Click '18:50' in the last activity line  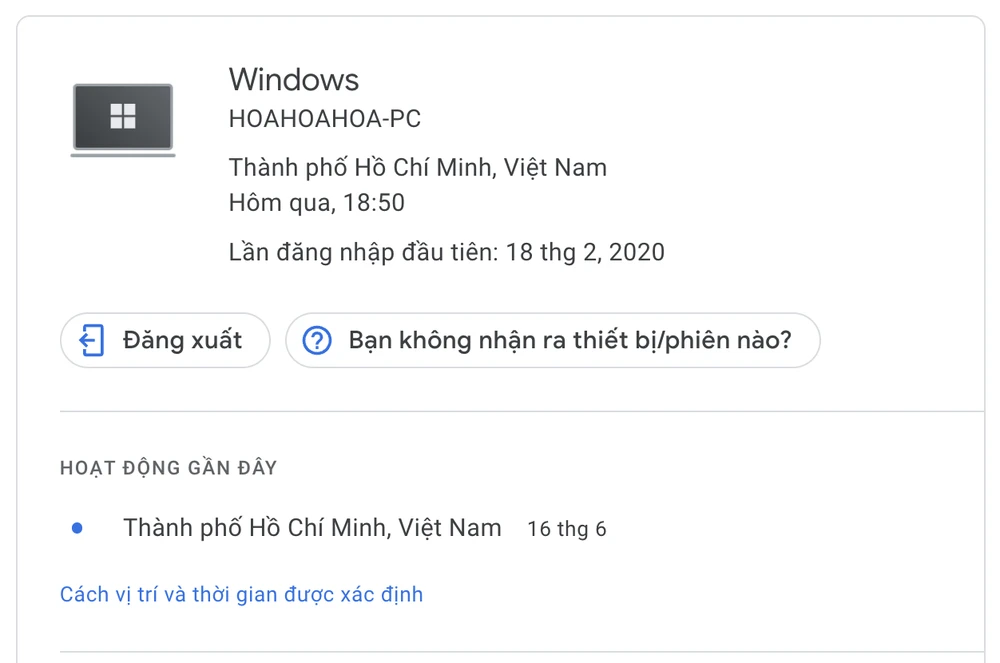coord(374,203)
